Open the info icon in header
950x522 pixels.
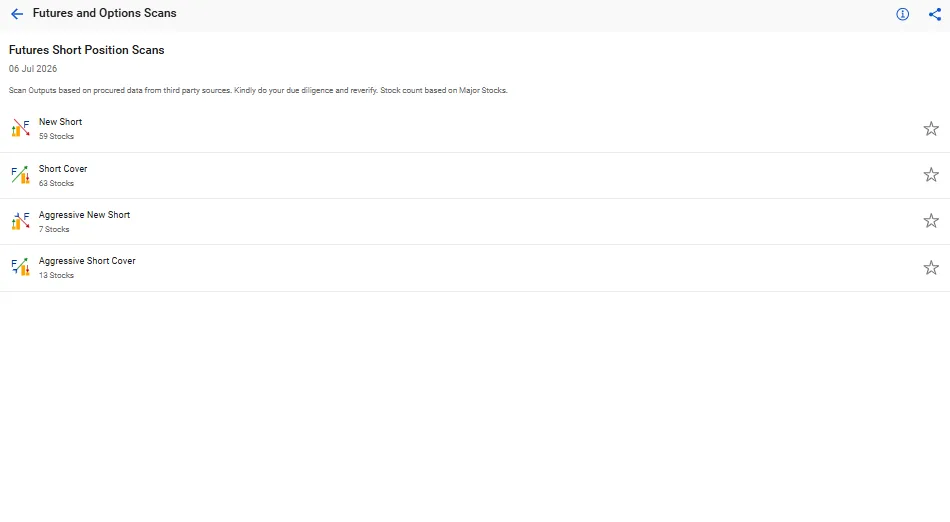coord(903,14)
